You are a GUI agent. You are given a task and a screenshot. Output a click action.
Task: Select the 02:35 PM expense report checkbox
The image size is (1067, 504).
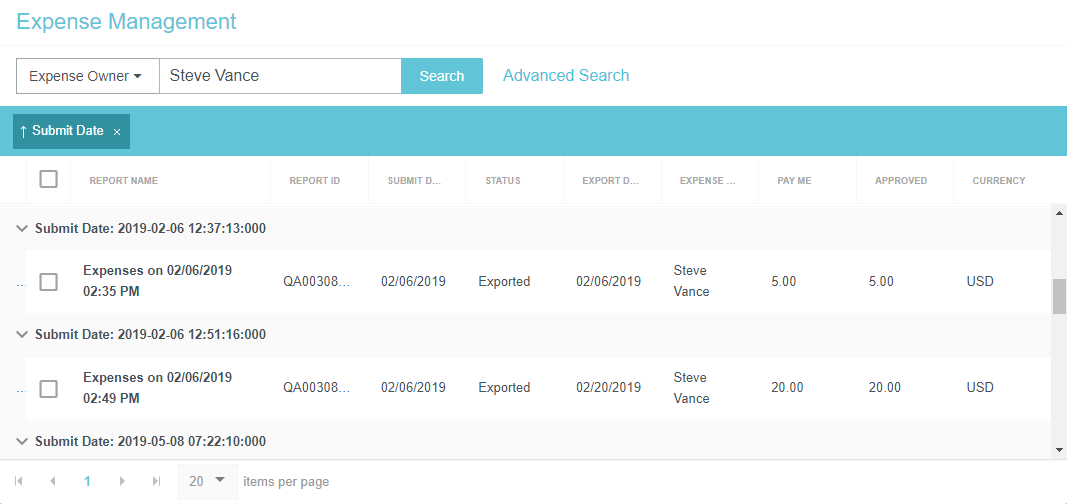tap(48, 282)
